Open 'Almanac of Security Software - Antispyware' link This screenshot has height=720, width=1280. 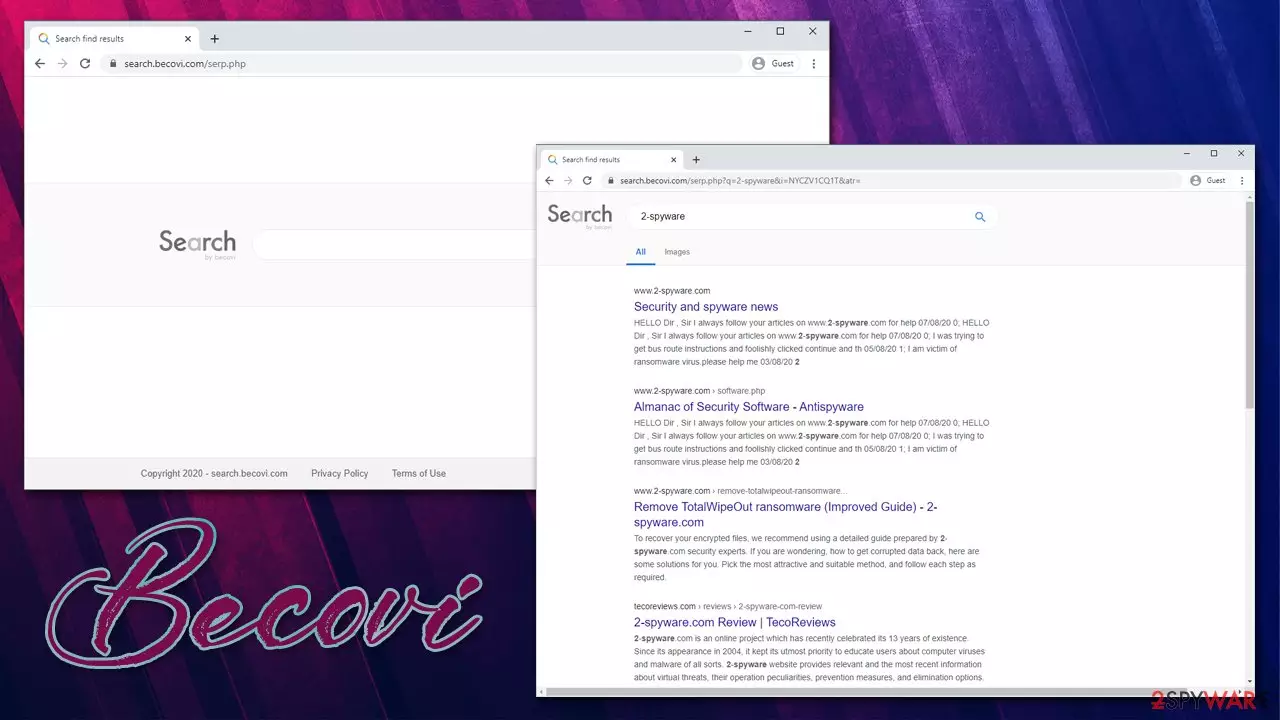pos(749,407)
